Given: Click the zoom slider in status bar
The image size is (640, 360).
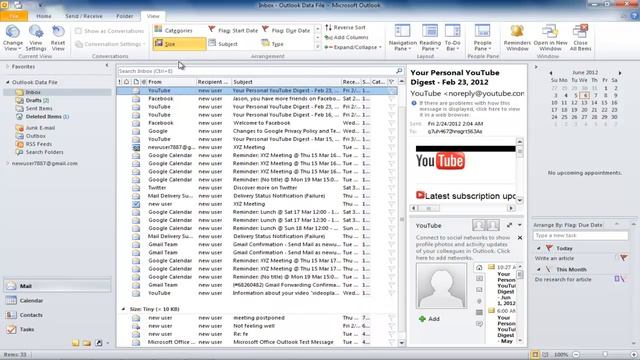Looking at the screenshot, I should 604,355.
